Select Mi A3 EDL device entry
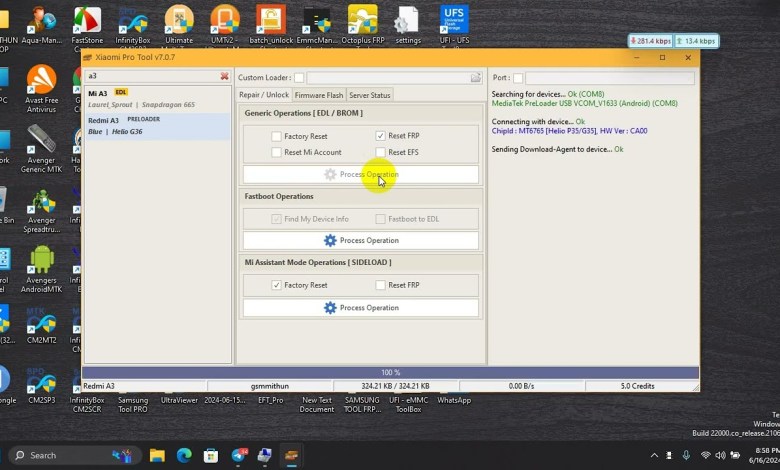 coord(157,99)
